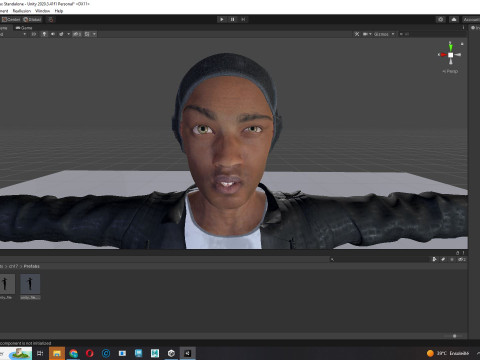Open the weather widget in system tray

coord(448,353)
